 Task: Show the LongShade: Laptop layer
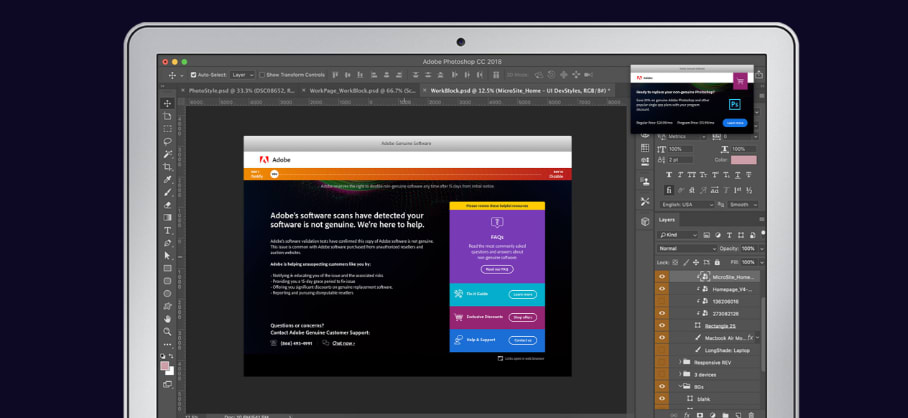(662, 350)
